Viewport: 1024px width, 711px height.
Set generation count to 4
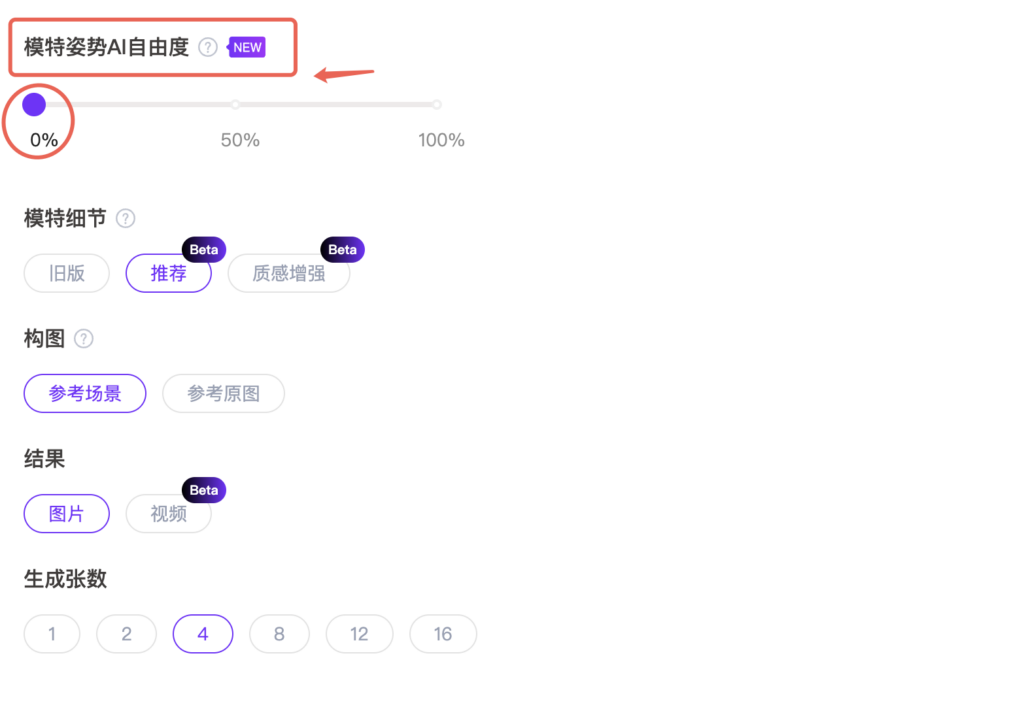[x=203, y=634]
